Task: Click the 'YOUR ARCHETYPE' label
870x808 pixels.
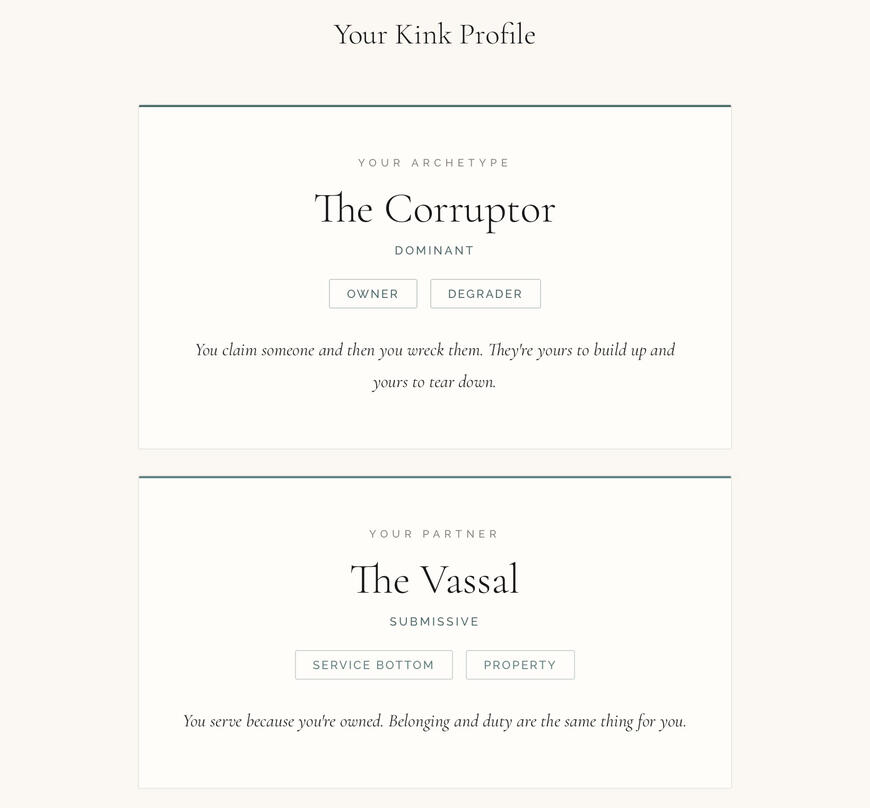Action: point(434,163)
